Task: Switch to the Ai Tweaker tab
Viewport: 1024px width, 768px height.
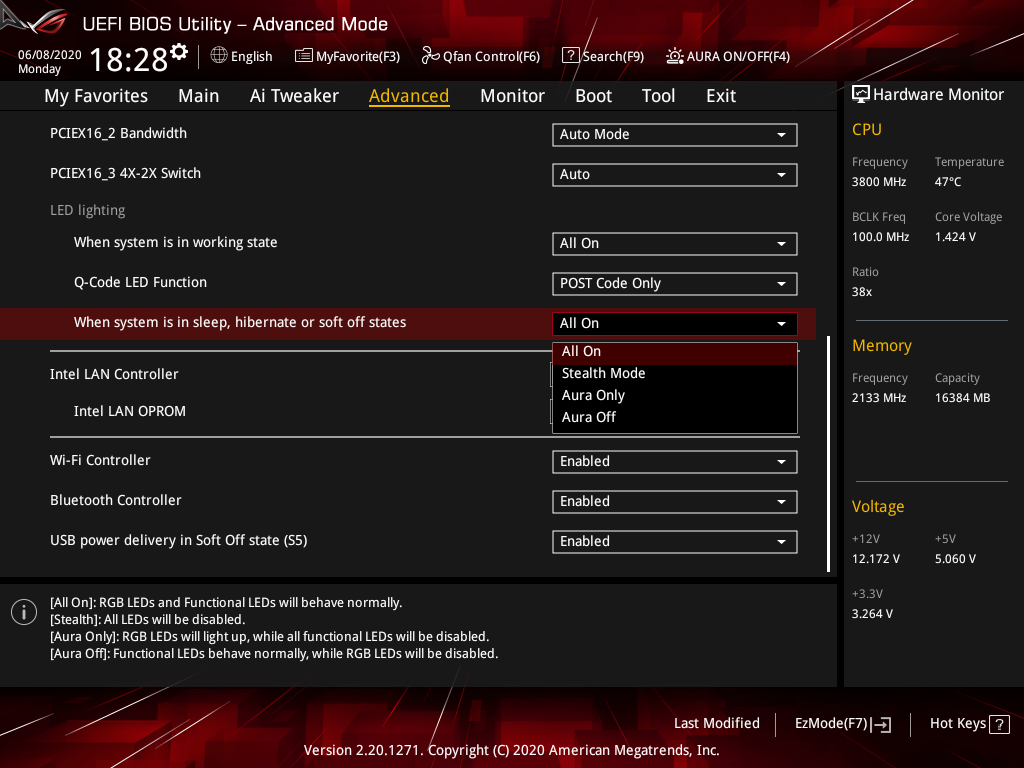Action: (x=294, y=96)
